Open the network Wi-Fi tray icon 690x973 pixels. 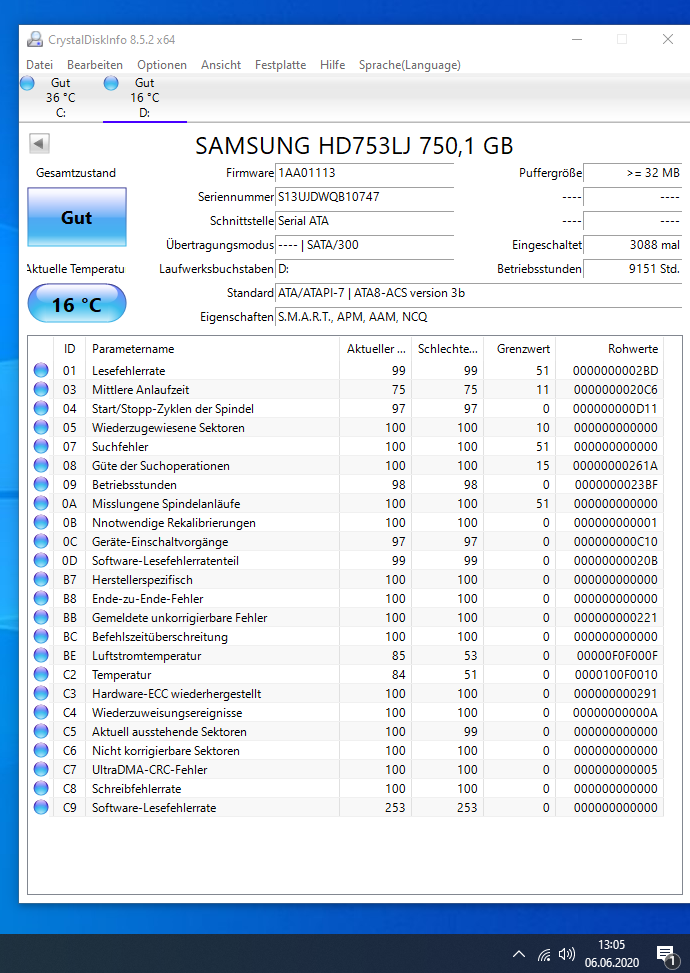tap(544, 954)
